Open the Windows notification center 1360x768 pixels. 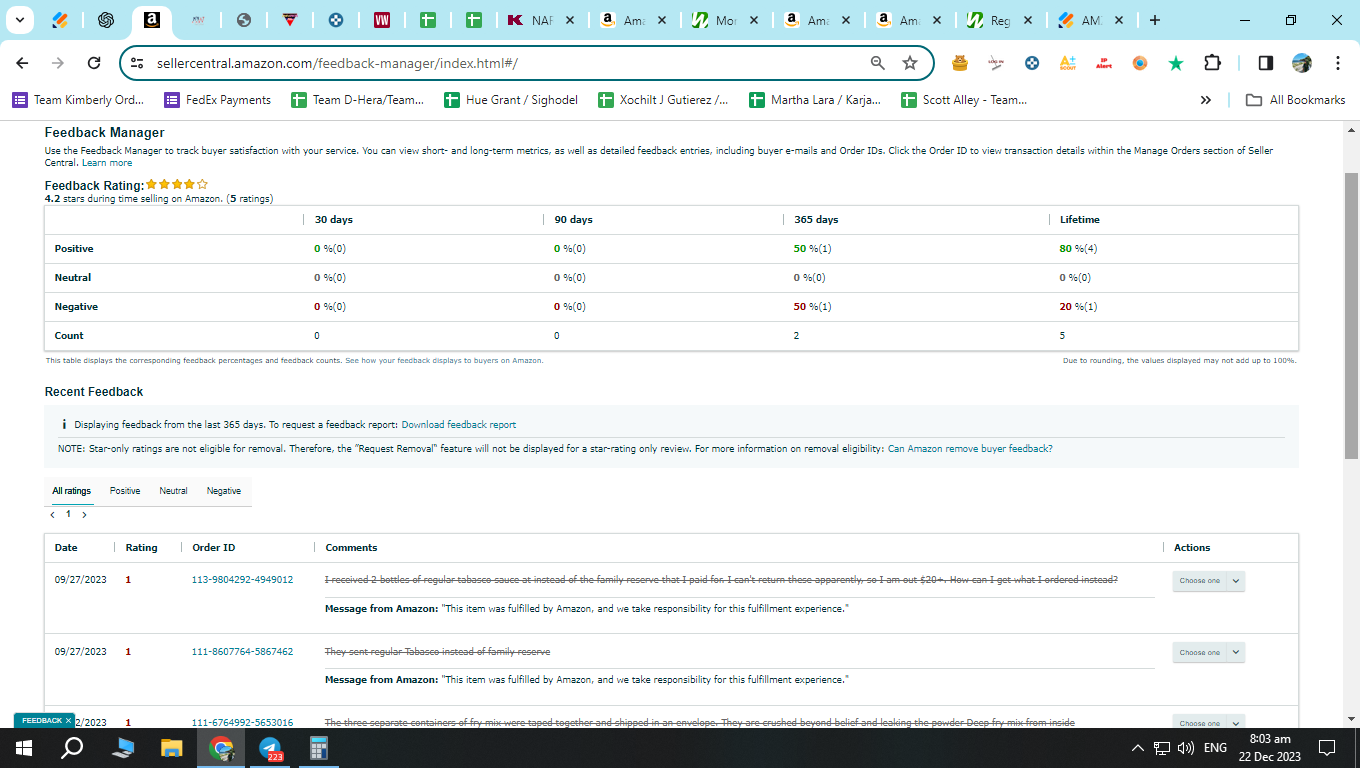coord(1327,748)
